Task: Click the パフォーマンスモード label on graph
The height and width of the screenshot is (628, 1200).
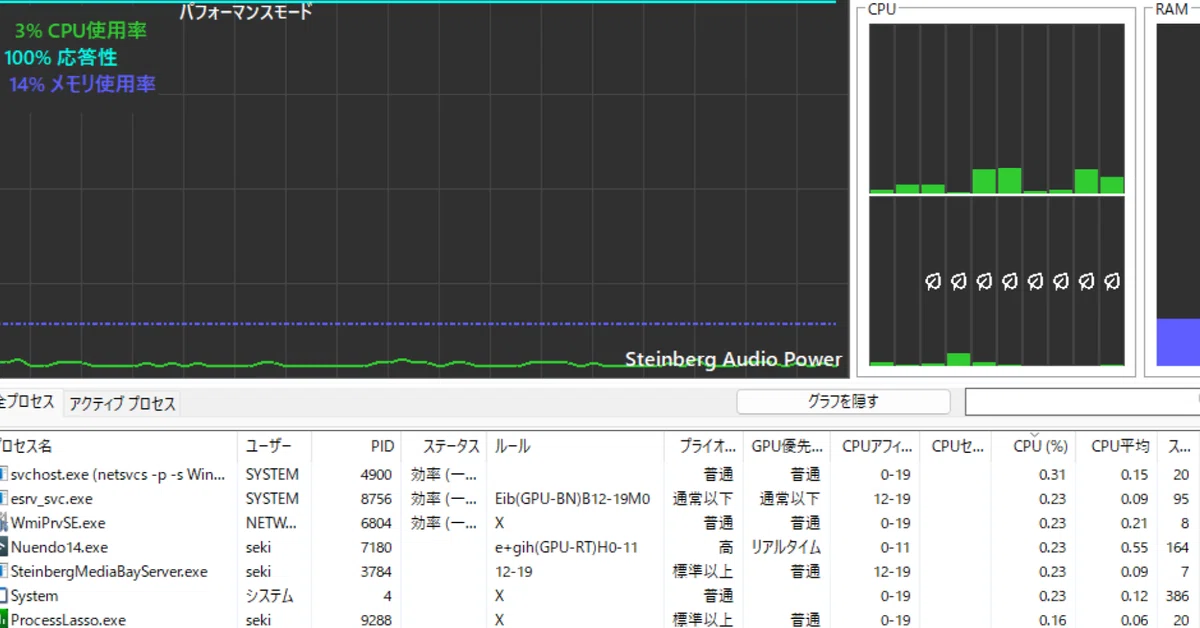Action: tap(246, 12)
